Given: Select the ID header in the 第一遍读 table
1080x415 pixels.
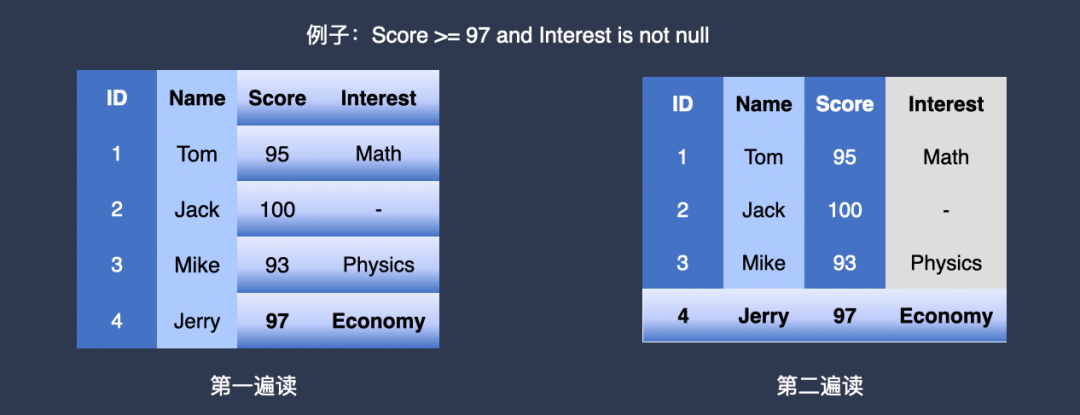Looking at the screenshot, I should (117, 98).
